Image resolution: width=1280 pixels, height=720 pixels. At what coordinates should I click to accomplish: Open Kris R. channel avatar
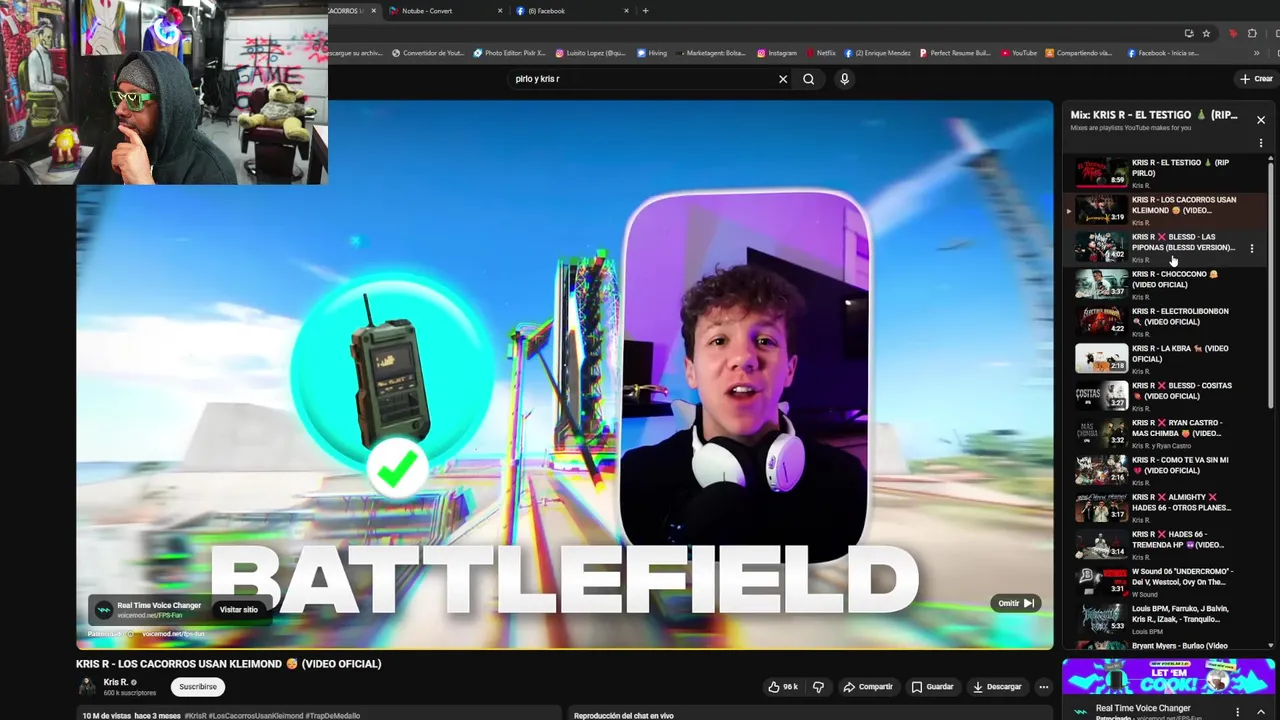point(87,686)
